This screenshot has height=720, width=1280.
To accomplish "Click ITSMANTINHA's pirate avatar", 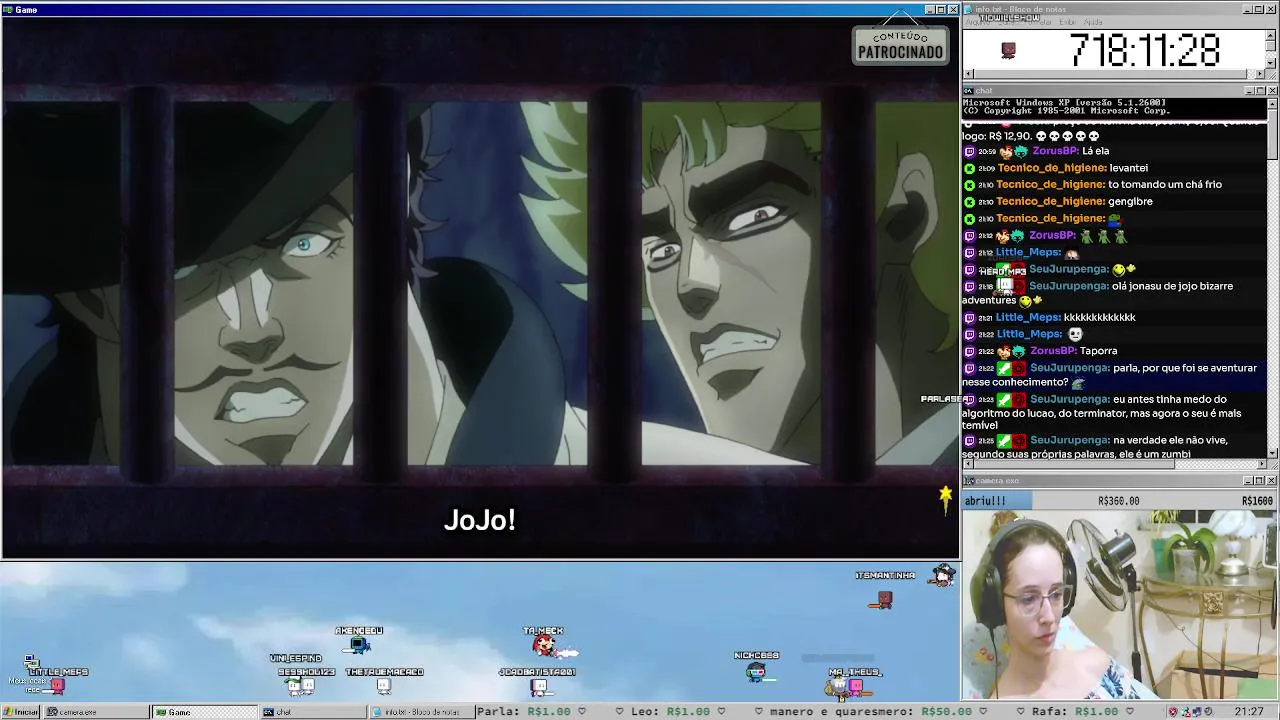I will (x=941, y=575).
